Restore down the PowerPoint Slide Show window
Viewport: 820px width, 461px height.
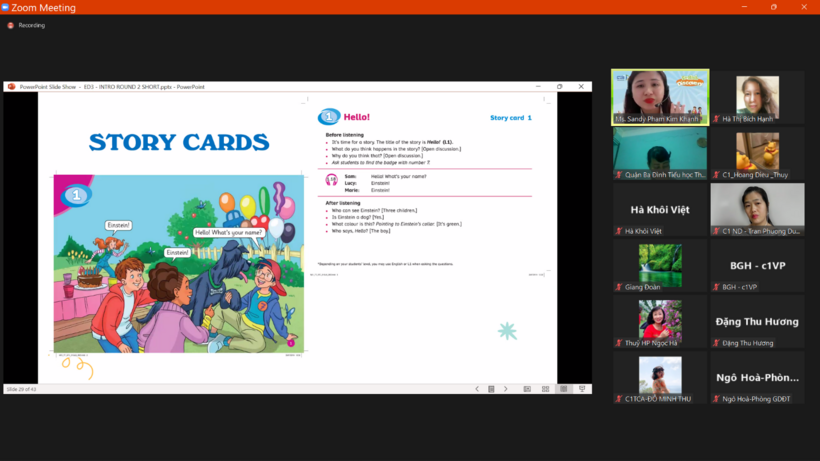[559, 87]
